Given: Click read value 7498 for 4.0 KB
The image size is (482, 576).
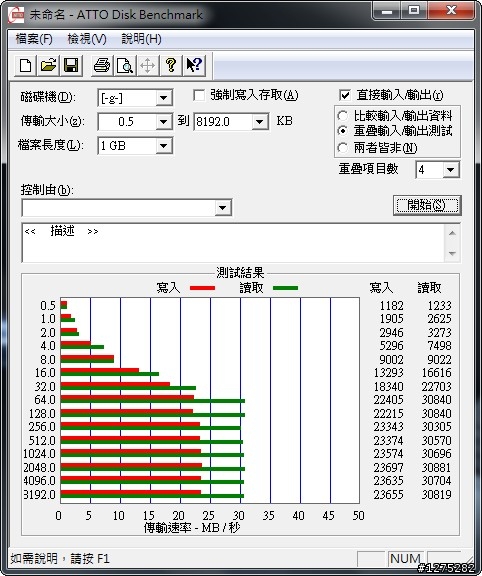Looking at the screenshot, I should pyautogui.click(x=439, y=346).
